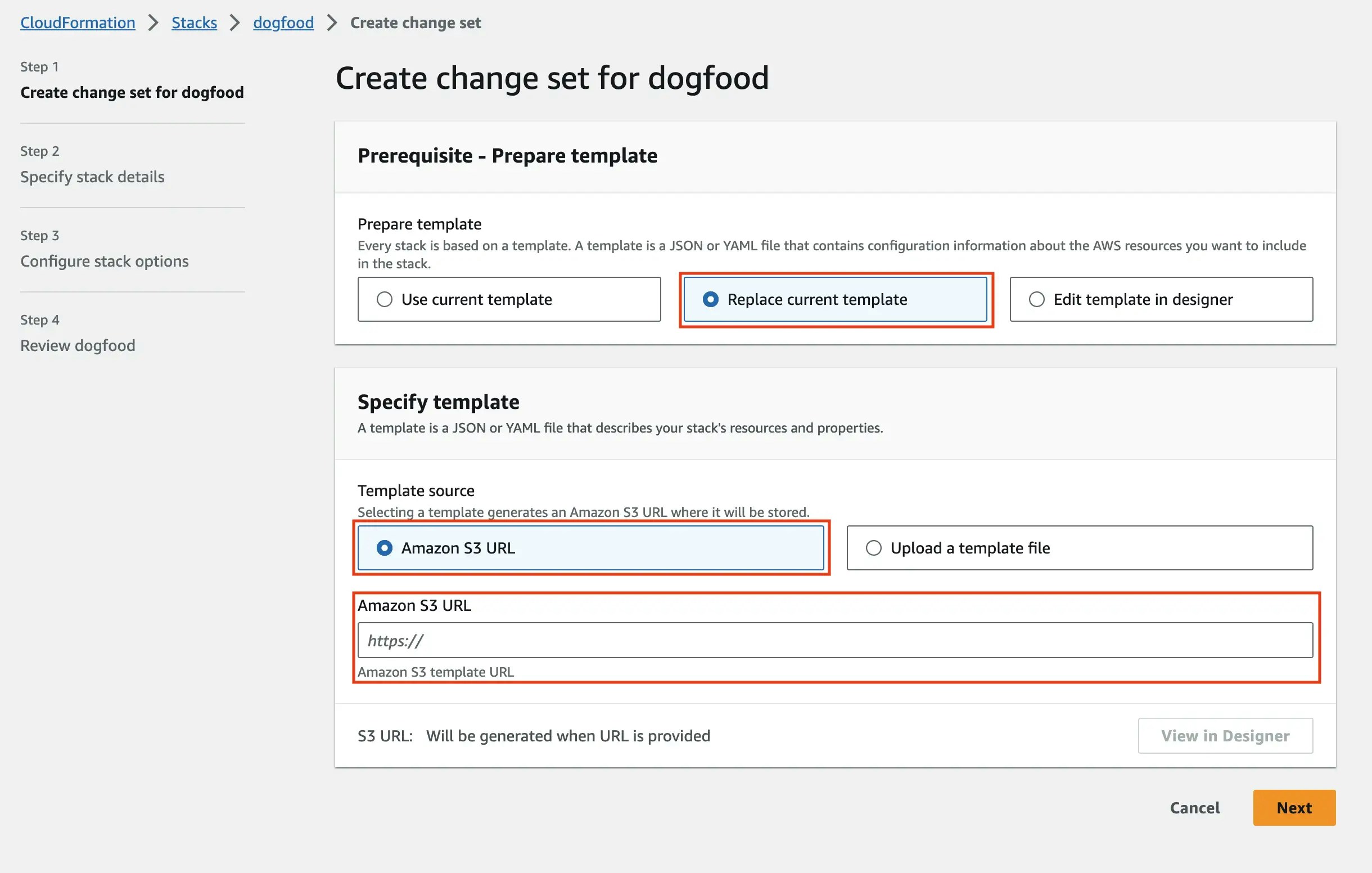This screenshot has width=1372, height=873.
Task: Cancel the change set creation
Action: click(x=1195, y=807)
